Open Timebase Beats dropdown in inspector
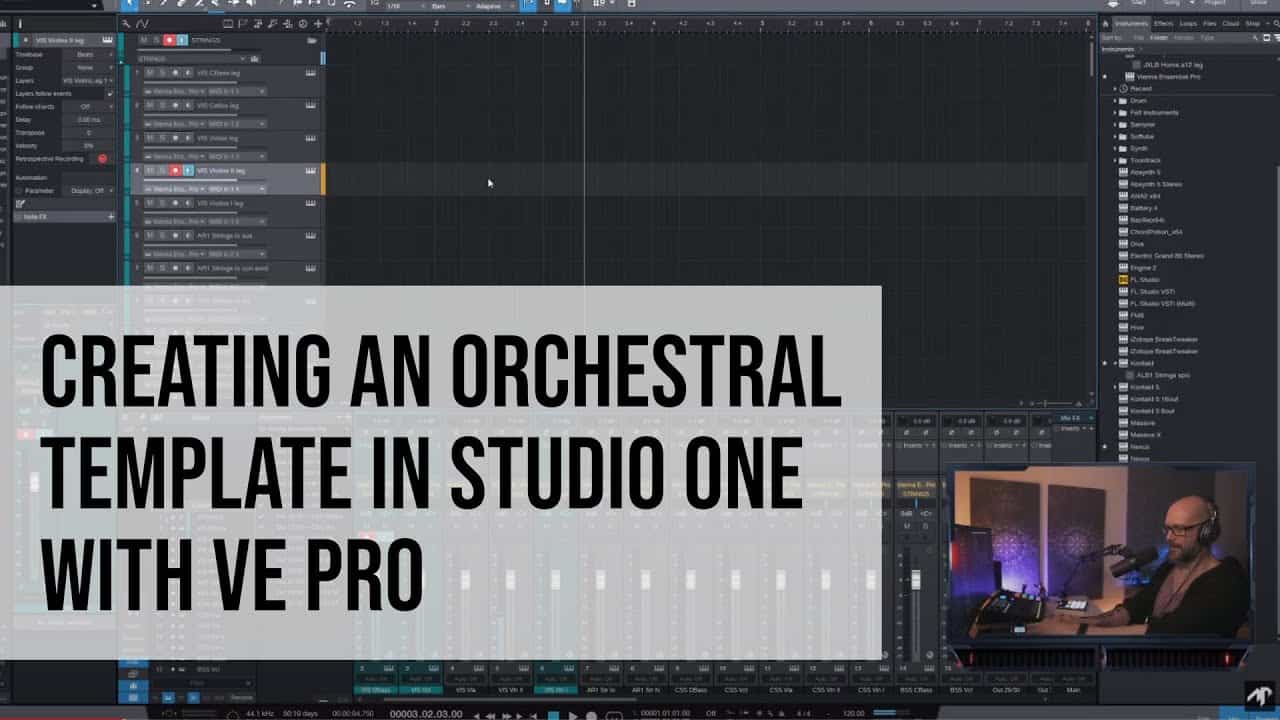 (88, 54)
